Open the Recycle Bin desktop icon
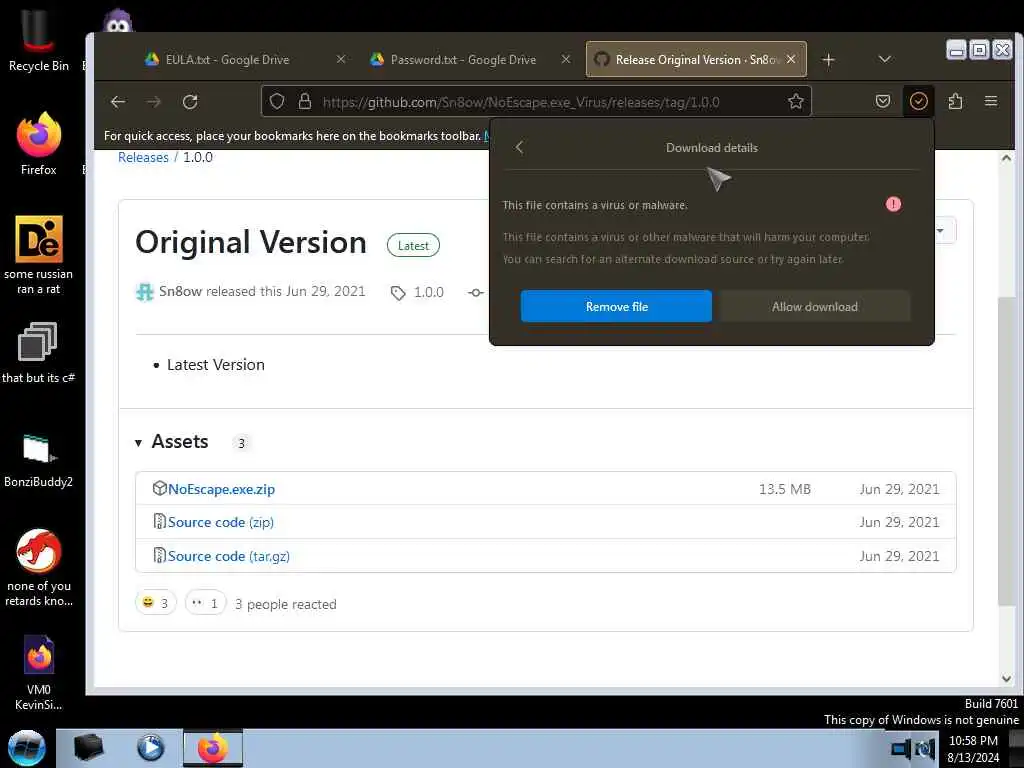This screenshot has width=1024, height=768. tap(38, 39)
